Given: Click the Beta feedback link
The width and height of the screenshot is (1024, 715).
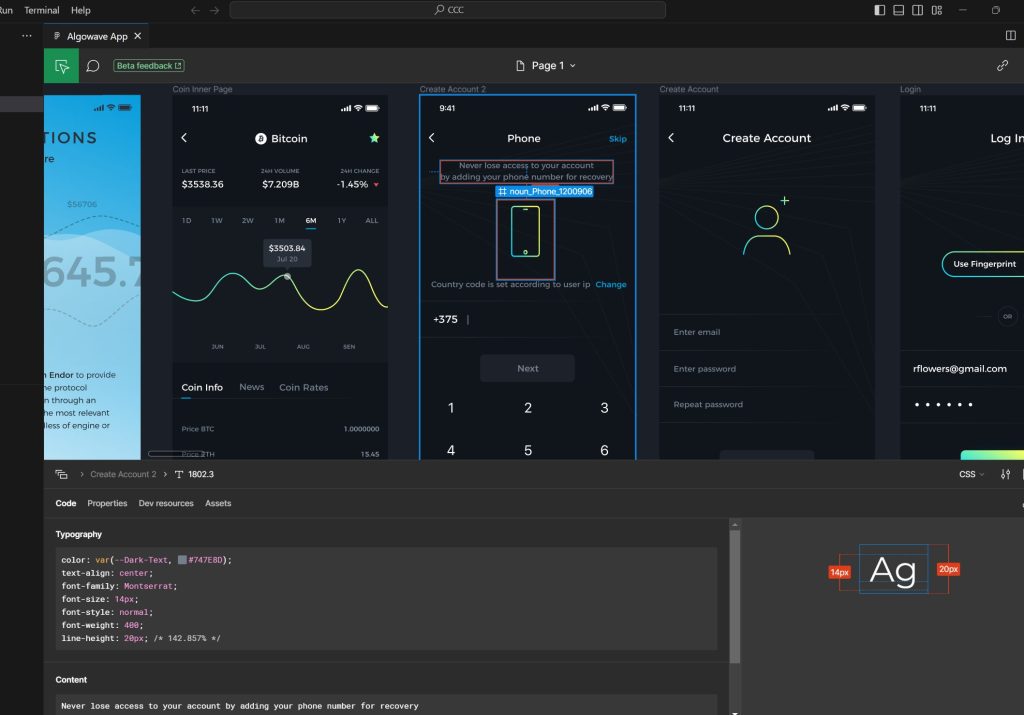Looking at the screenshot, I should [x=149, y=66].
